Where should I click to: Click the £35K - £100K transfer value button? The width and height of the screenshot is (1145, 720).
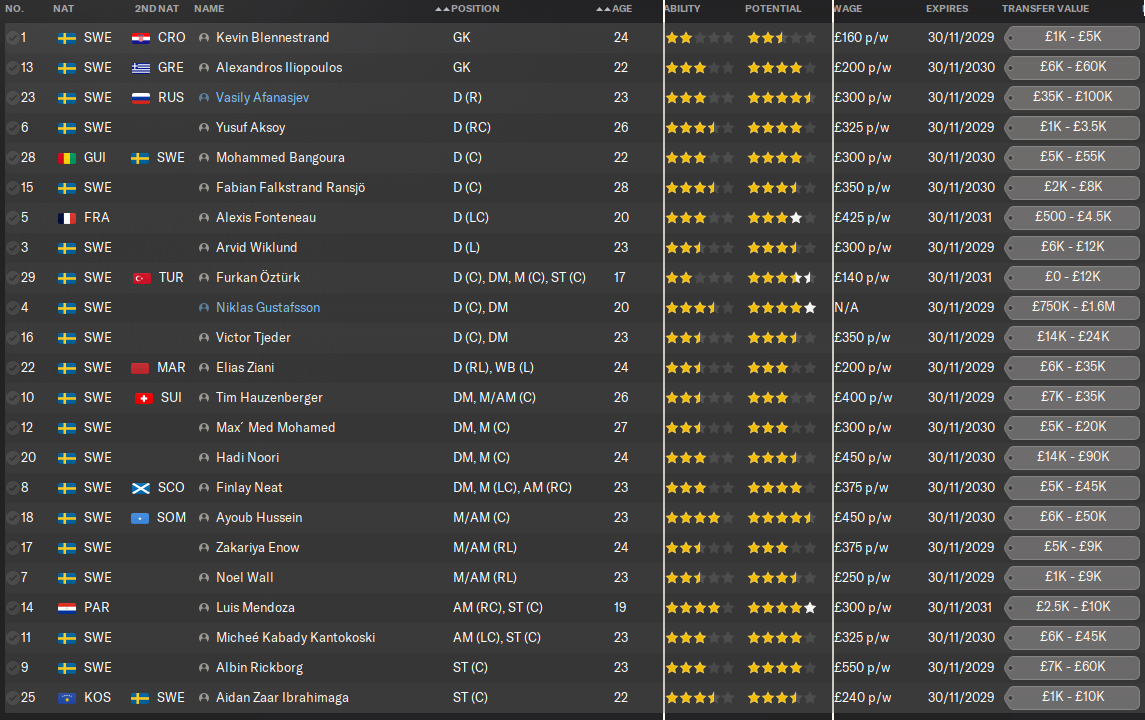click(x=1072, y=98)
